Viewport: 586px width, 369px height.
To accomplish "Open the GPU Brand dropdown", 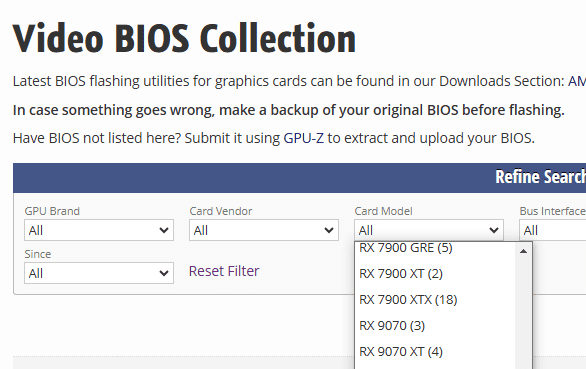I will click(x=99, y=230).
